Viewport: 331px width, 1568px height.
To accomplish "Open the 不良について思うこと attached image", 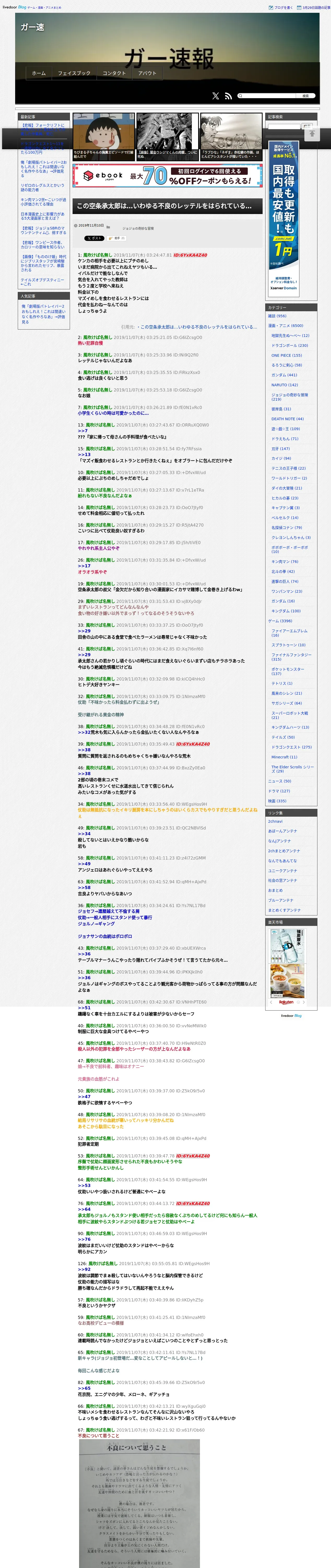I will (x=139, y=1503).
